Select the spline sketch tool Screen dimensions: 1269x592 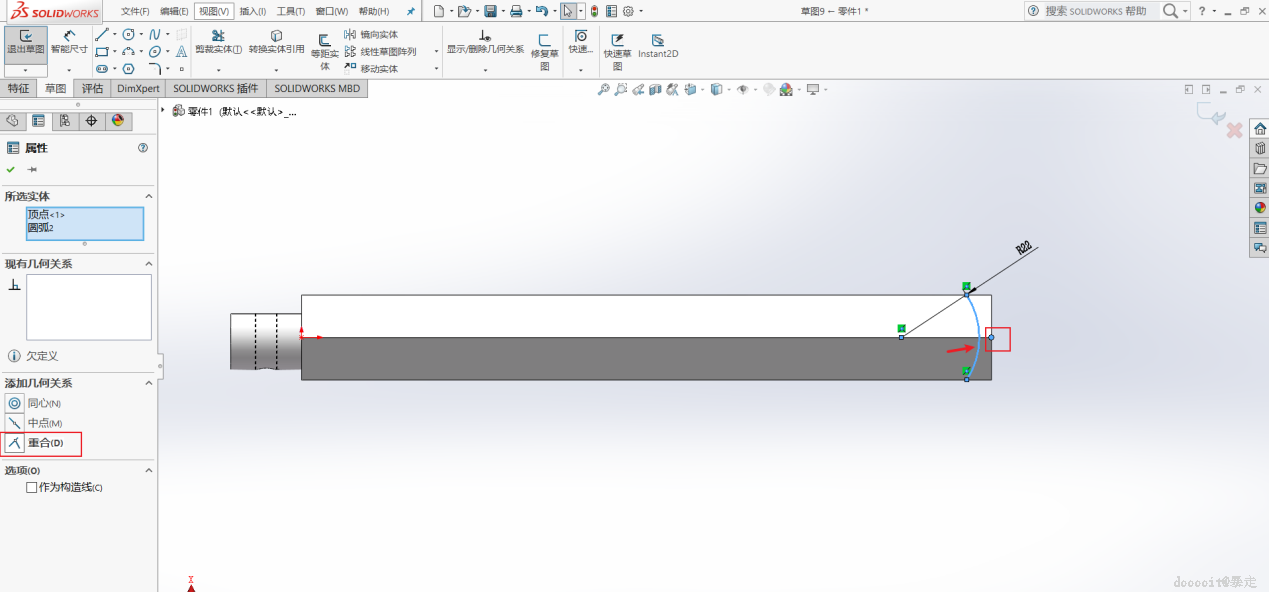[155, 35]
